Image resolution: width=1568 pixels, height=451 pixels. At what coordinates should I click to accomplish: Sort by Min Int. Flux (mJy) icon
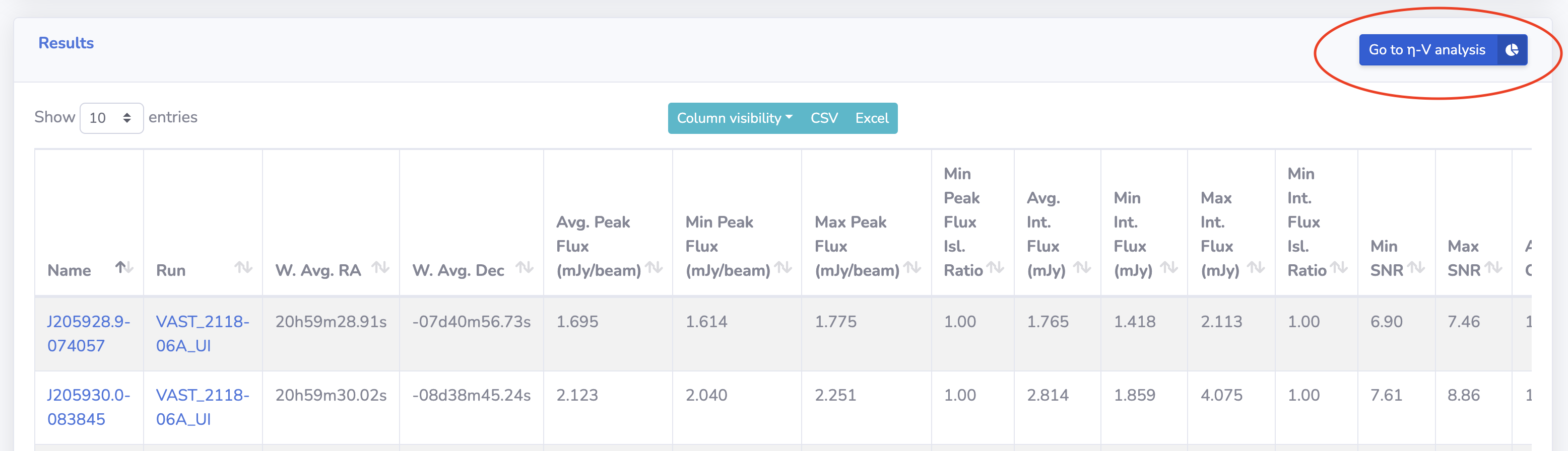tap(1169, 267)
